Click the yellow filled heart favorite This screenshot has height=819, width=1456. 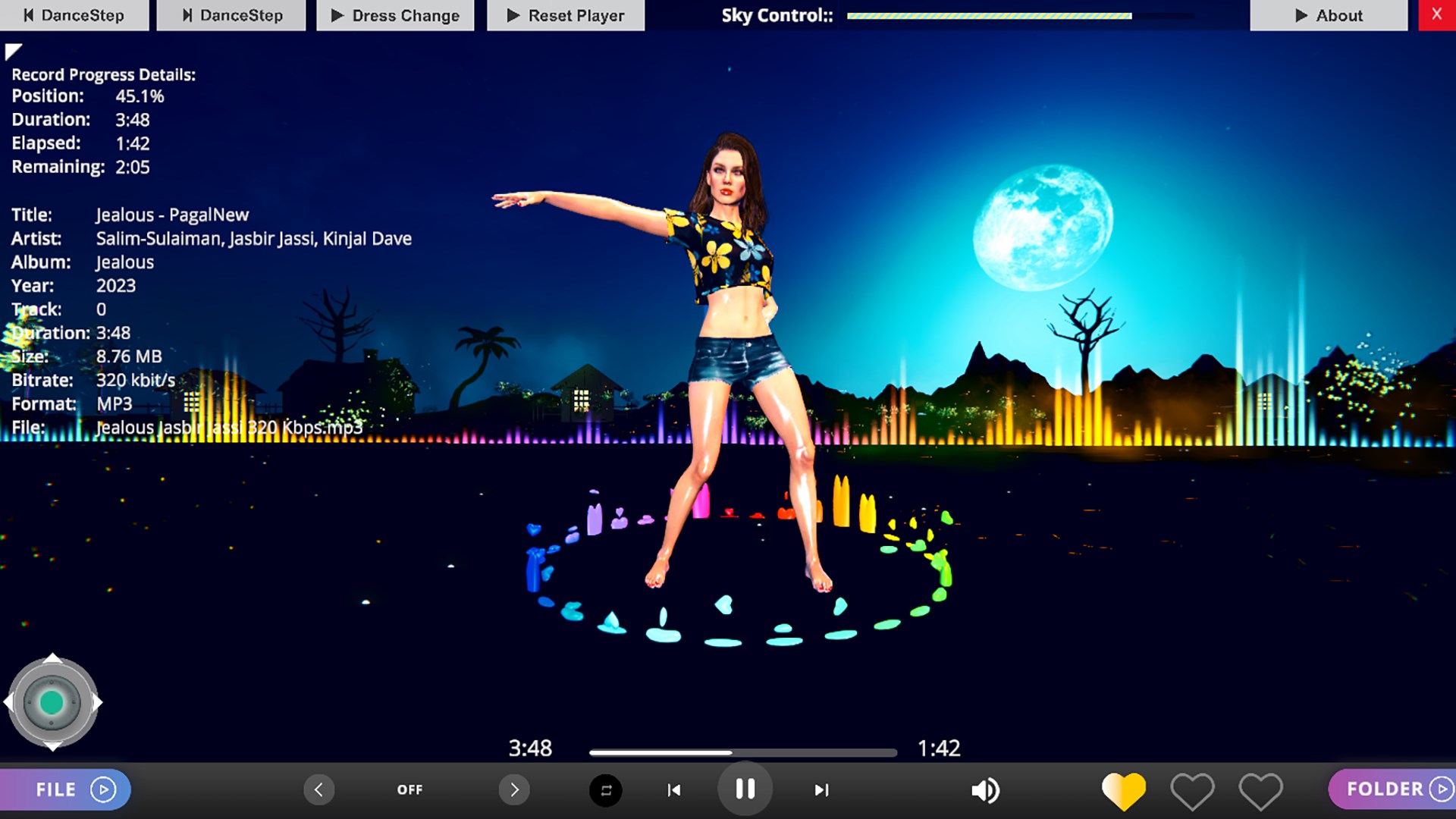(1123, 790)
